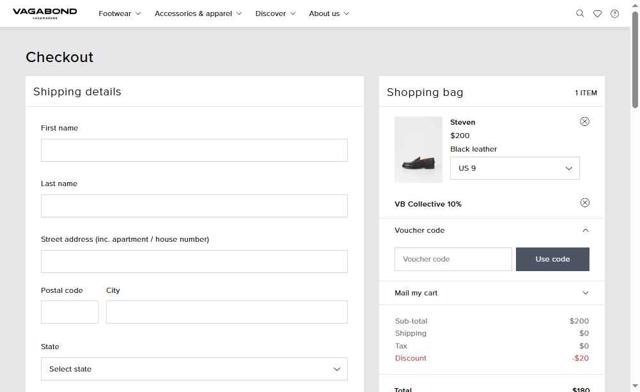This screenshot has width=640, height=392.
Task: Open the Select state dropdown
Action: 194,369
